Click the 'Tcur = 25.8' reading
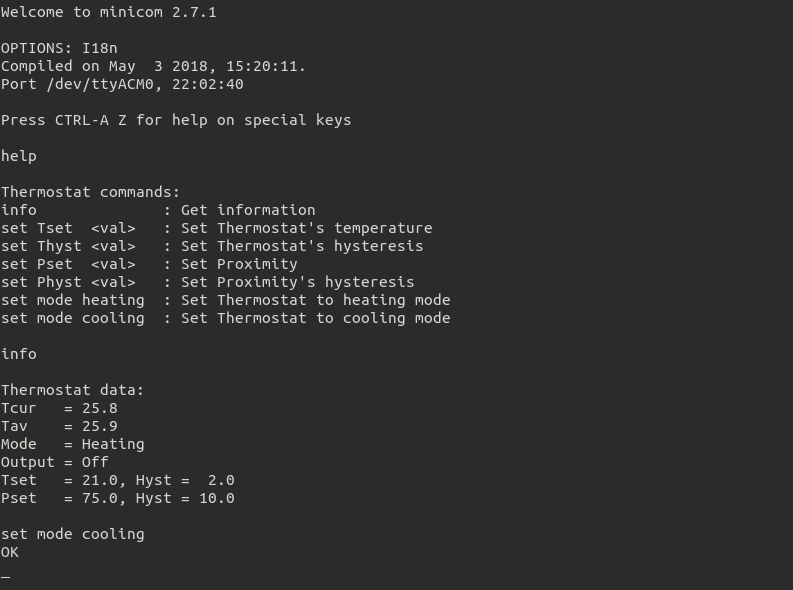The width and height of the screenshot is (793, 590). pos(59,409)
